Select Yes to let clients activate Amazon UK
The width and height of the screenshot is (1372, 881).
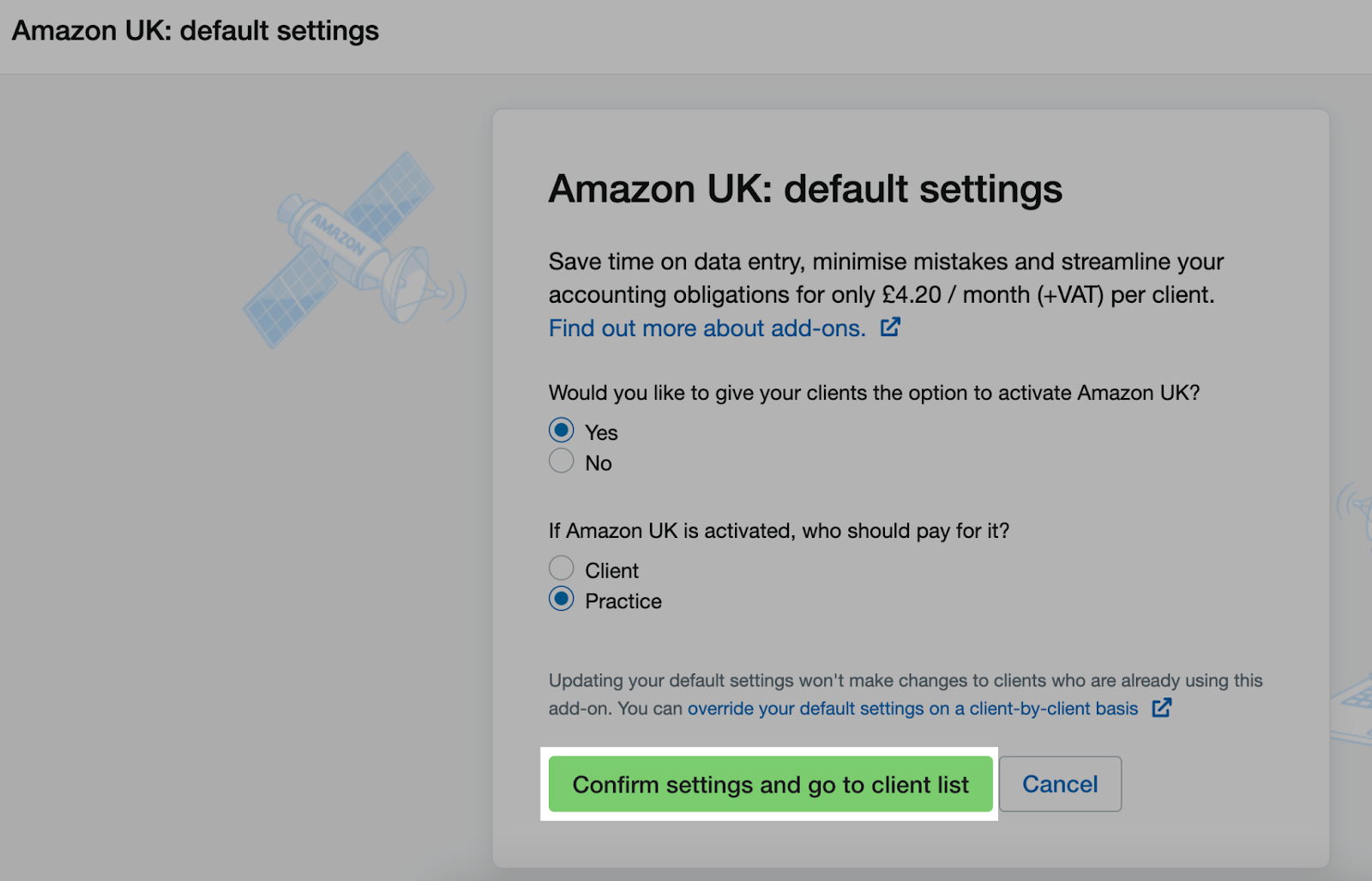click(x=561, y=430)
